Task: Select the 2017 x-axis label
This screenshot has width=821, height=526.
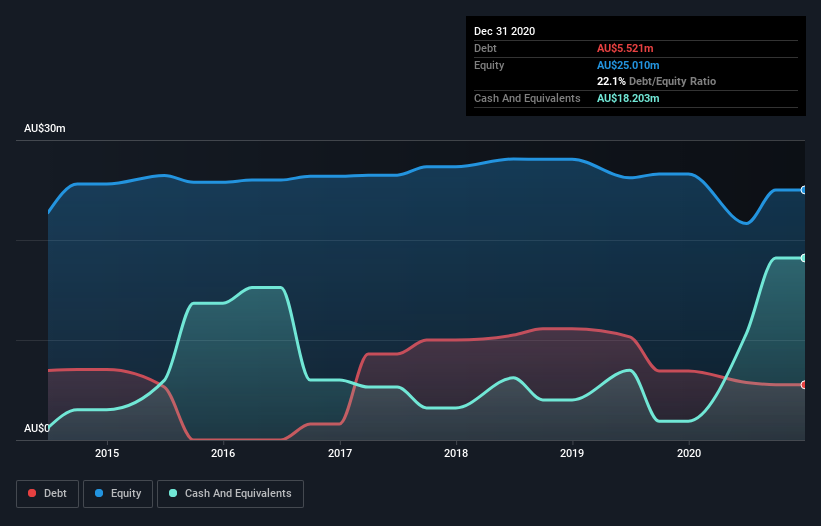Action: point(340,453)
